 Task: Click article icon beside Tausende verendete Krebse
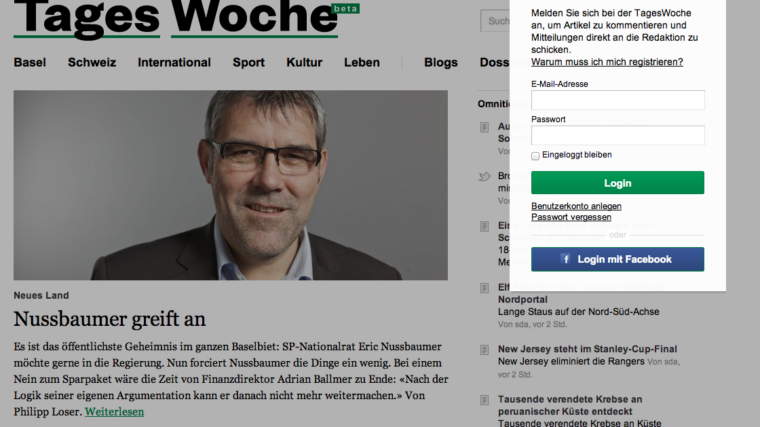(484, 400)
